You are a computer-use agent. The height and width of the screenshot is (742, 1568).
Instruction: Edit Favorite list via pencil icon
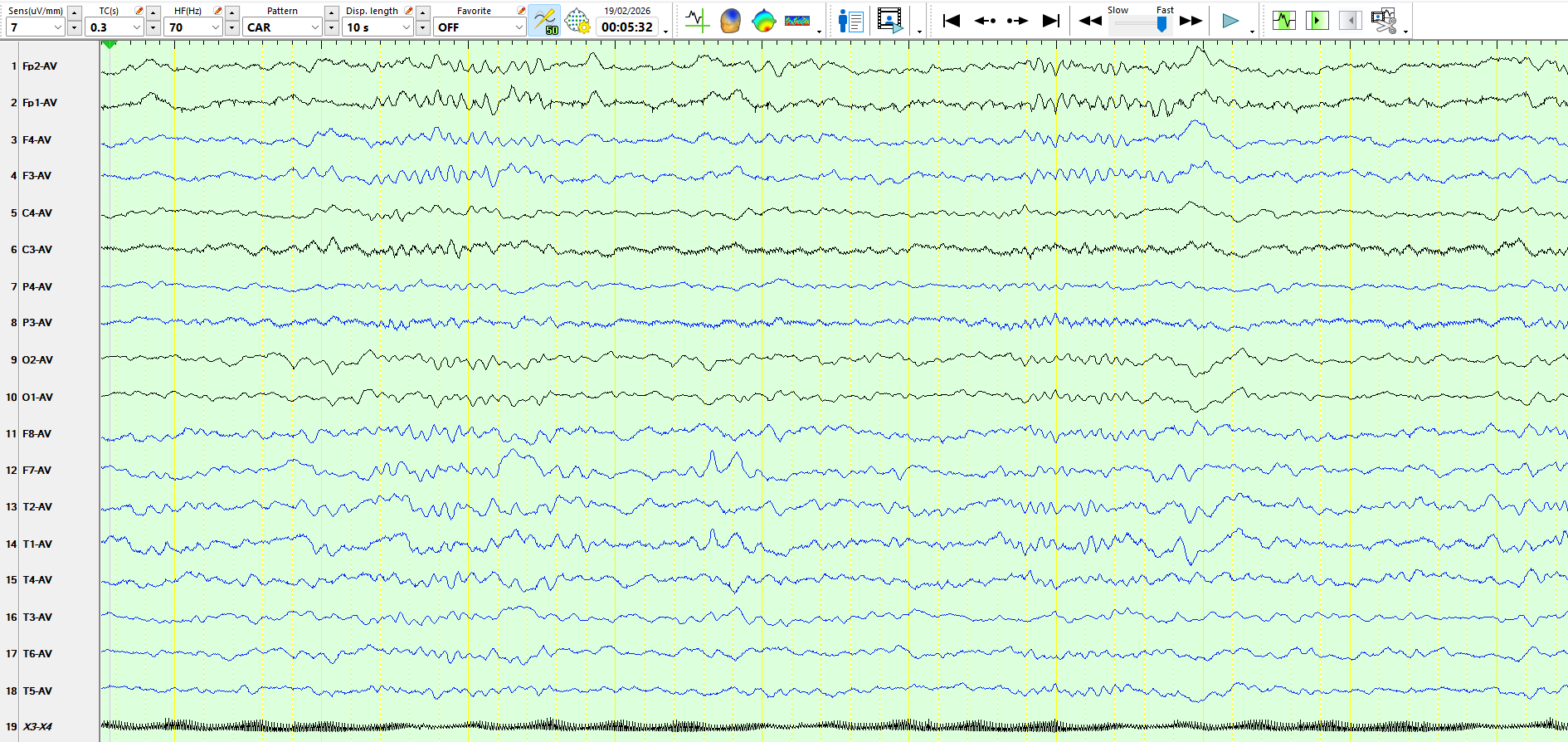(521, 11)
